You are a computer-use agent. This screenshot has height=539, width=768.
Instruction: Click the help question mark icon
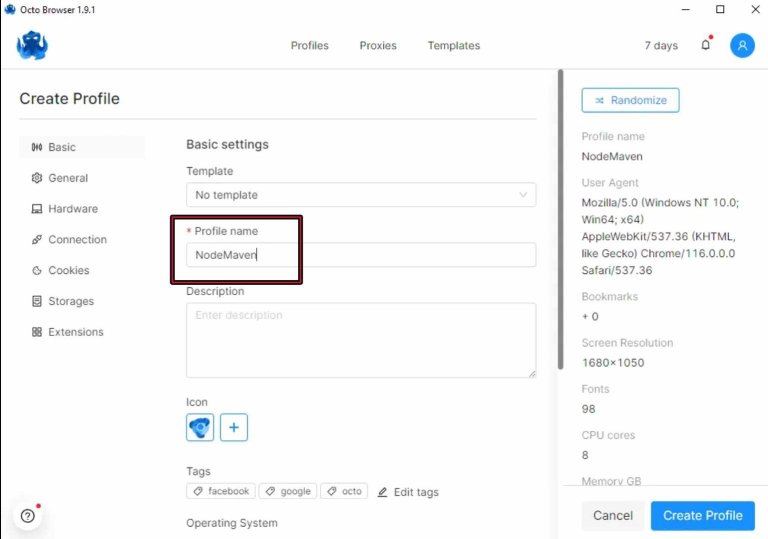click(x=27, y=516)
